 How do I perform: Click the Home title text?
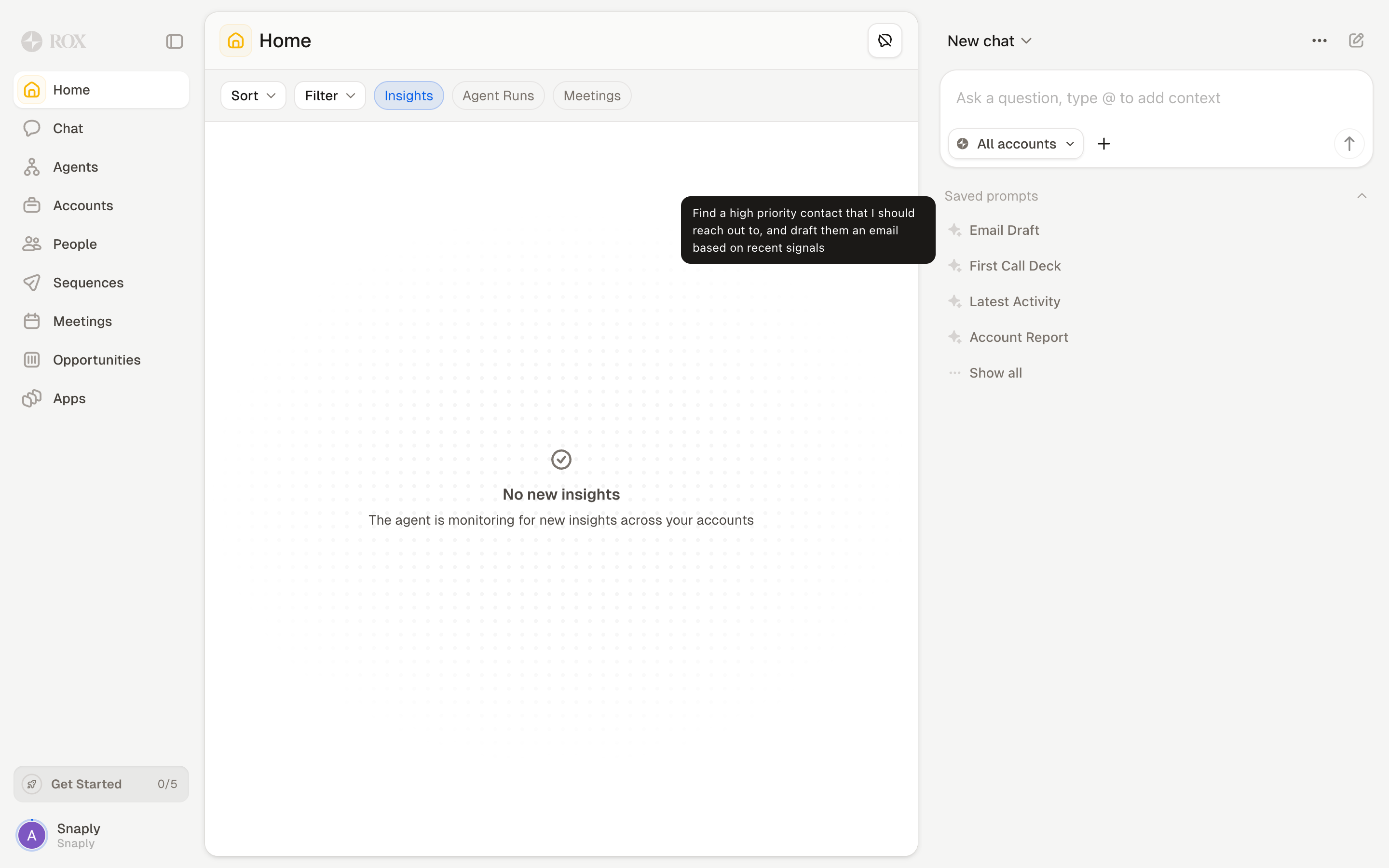pos(285,41)
